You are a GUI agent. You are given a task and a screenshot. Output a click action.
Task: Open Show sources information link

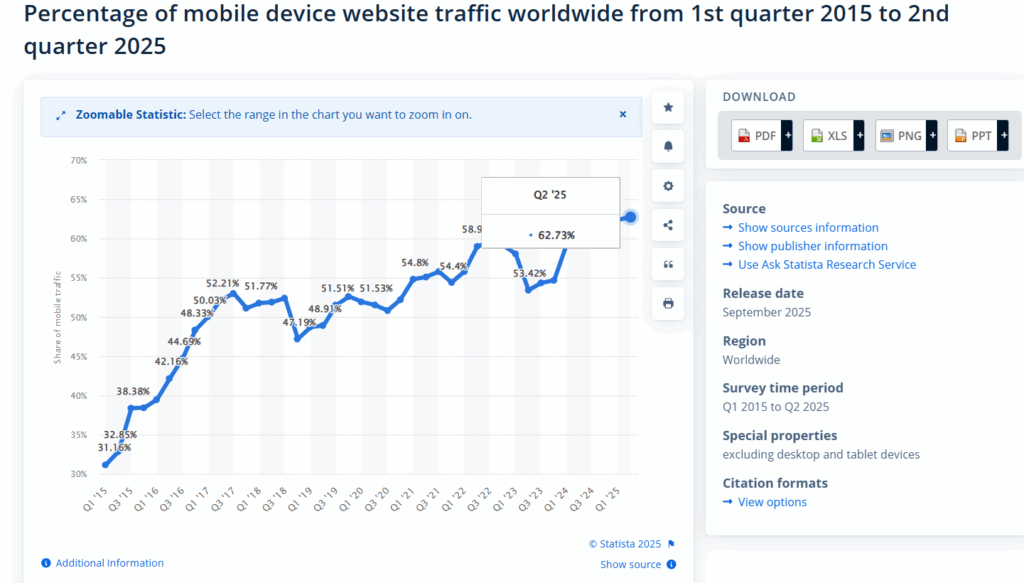tap(808, 228)
